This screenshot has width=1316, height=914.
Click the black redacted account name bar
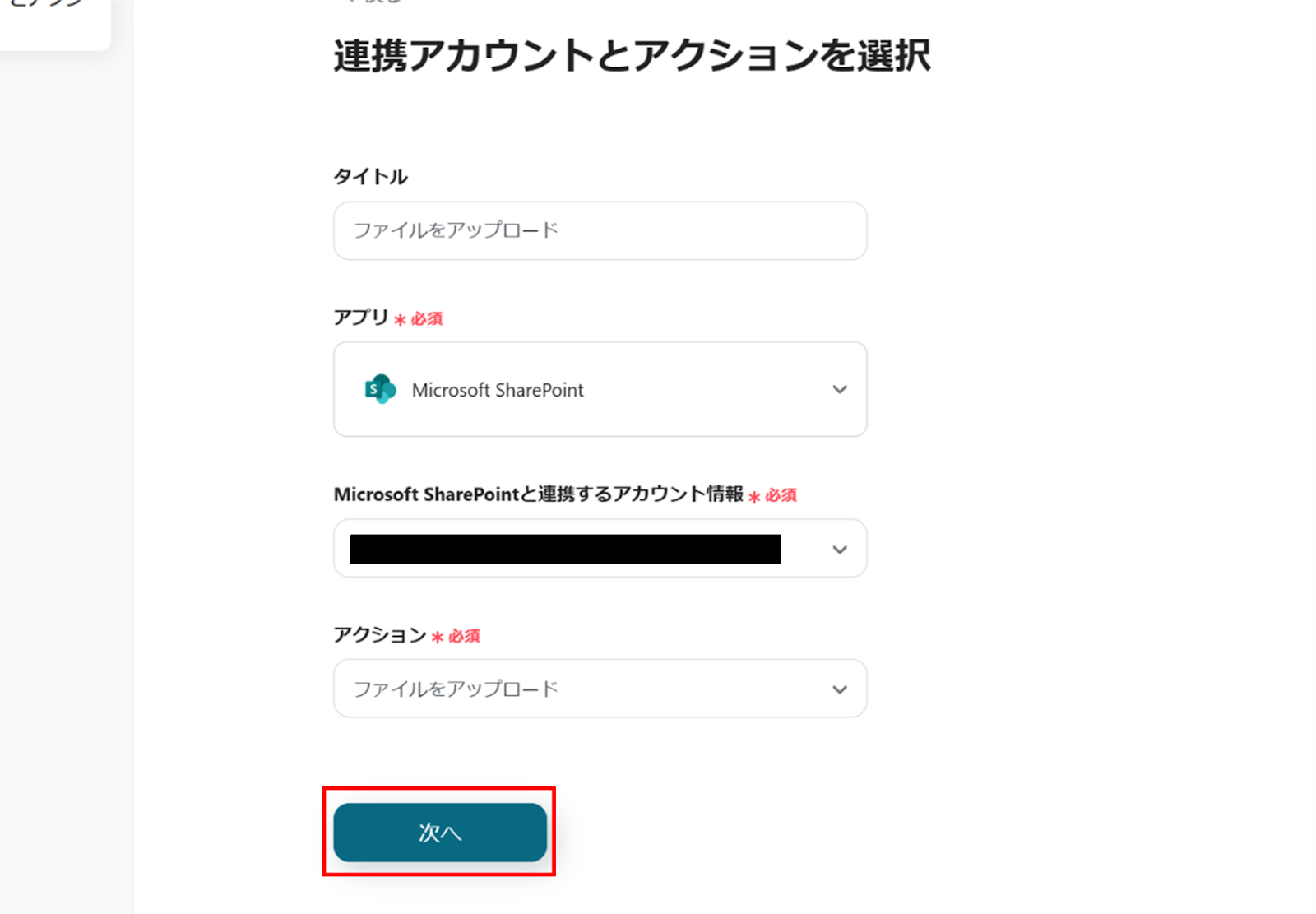[565, 549]
